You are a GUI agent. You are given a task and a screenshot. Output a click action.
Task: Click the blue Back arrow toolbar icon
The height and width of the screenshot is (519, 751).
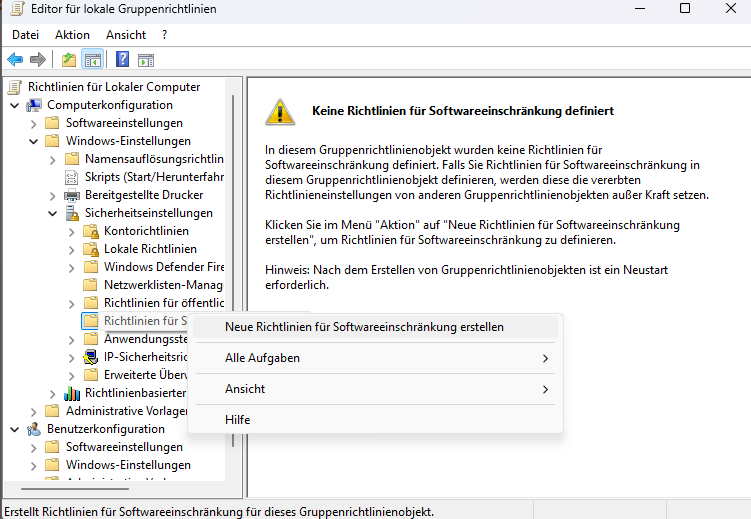[15, 60]
